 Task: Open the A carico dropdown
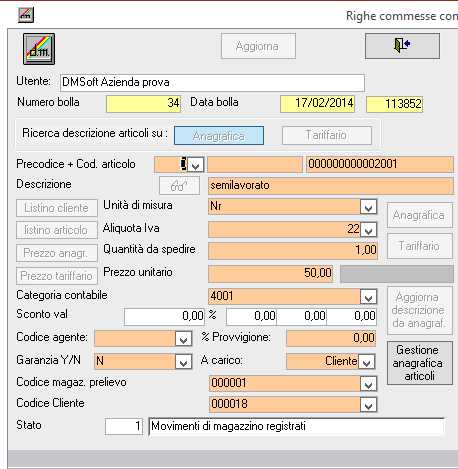[366, 362]
